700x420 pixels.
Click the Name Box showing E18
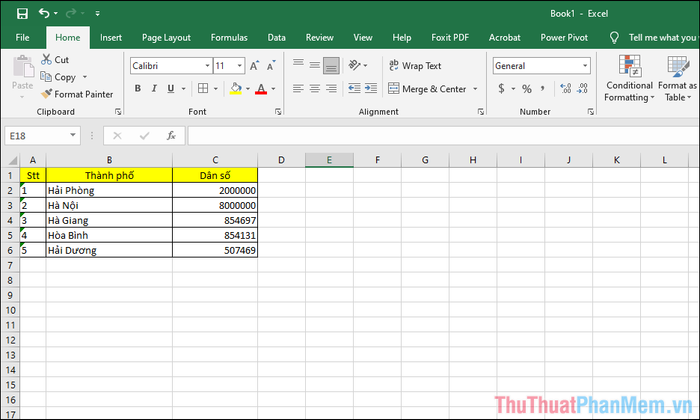[x=42, y=136]
